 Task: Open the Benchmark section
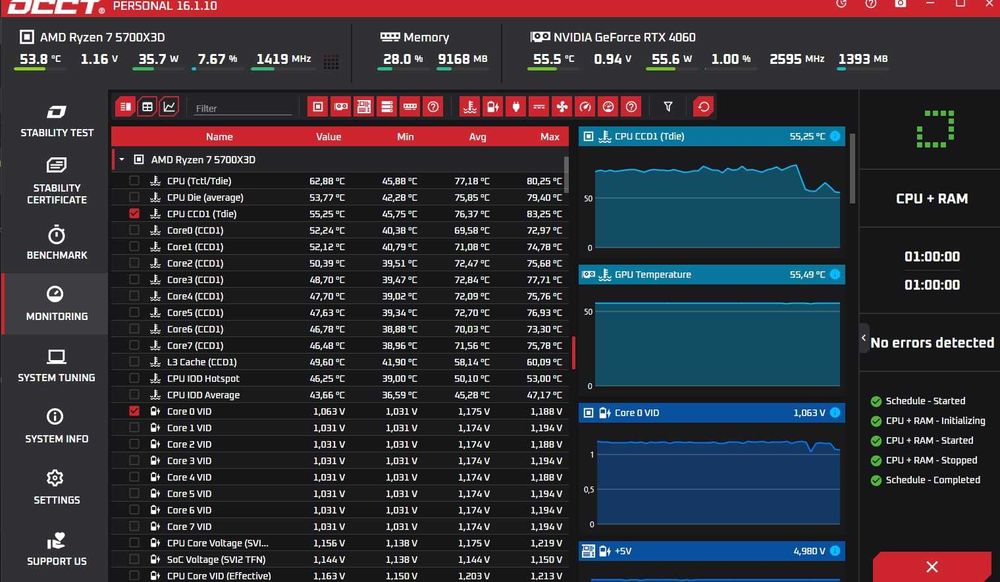pos(56,242)
